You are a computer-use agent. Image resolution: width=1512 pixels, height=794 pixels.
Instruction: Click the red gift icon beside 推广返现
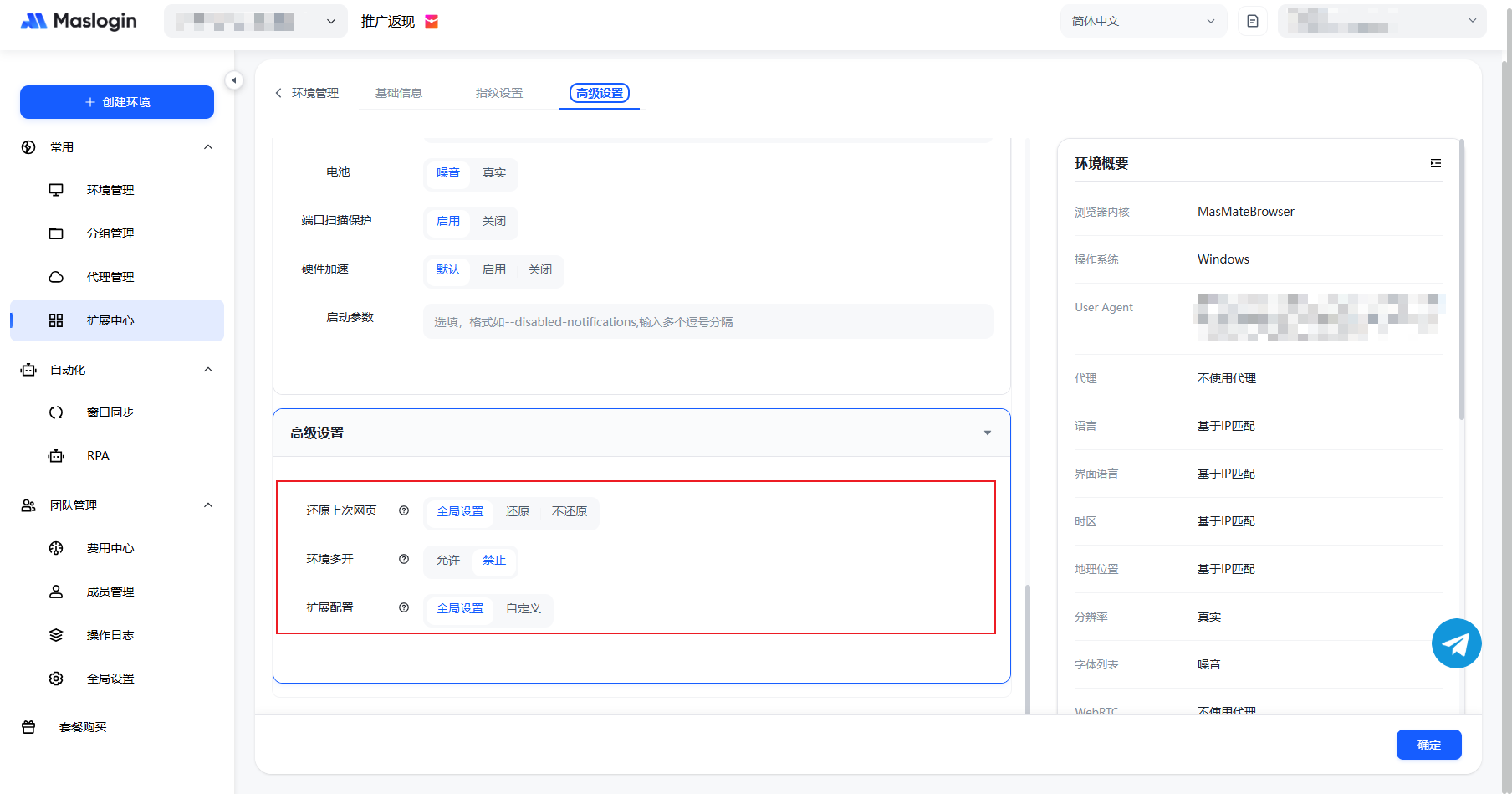click(432, 22)
